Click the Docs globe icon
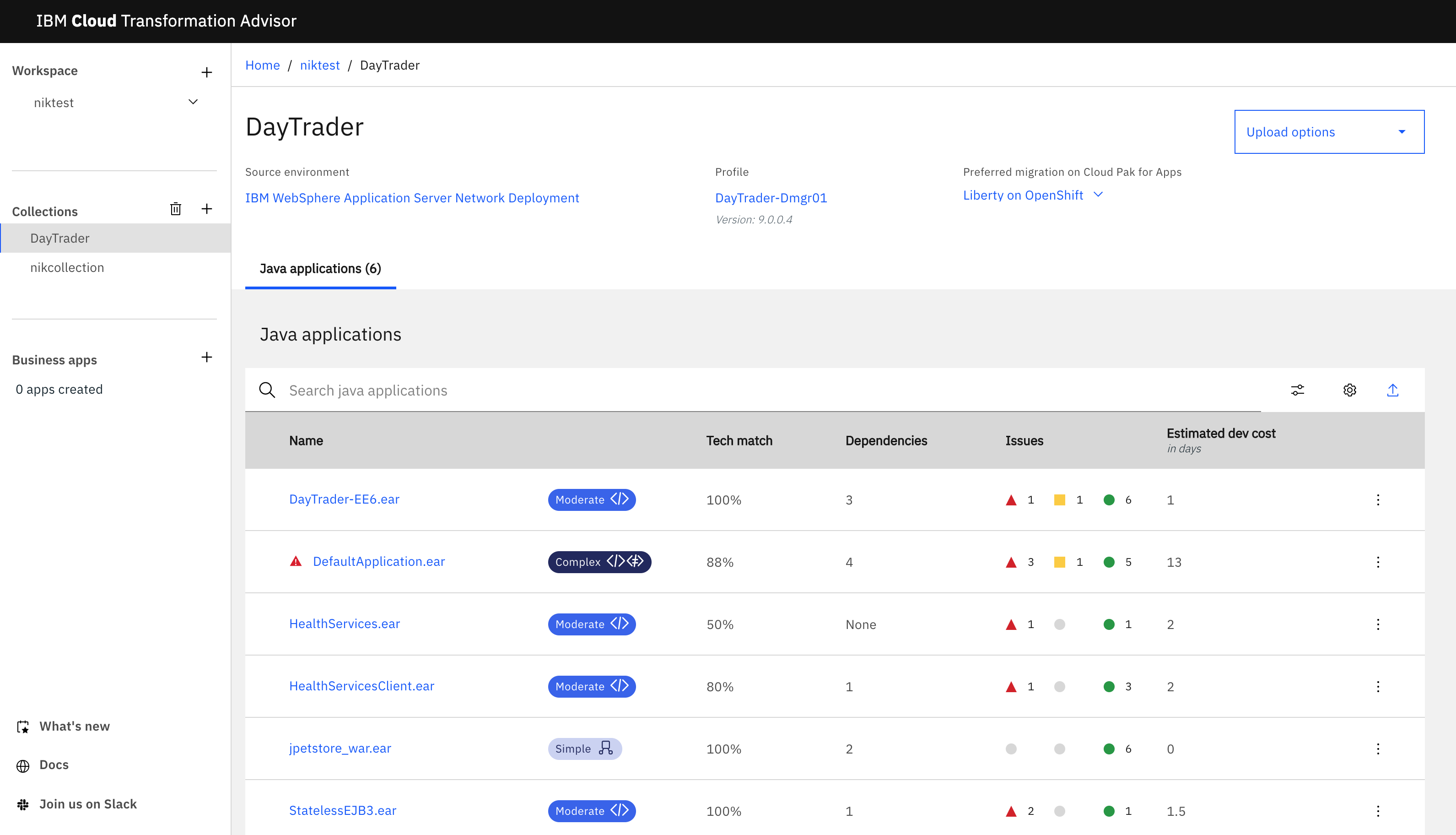Viewport: 1456px width, 835px height. (23, 766)
